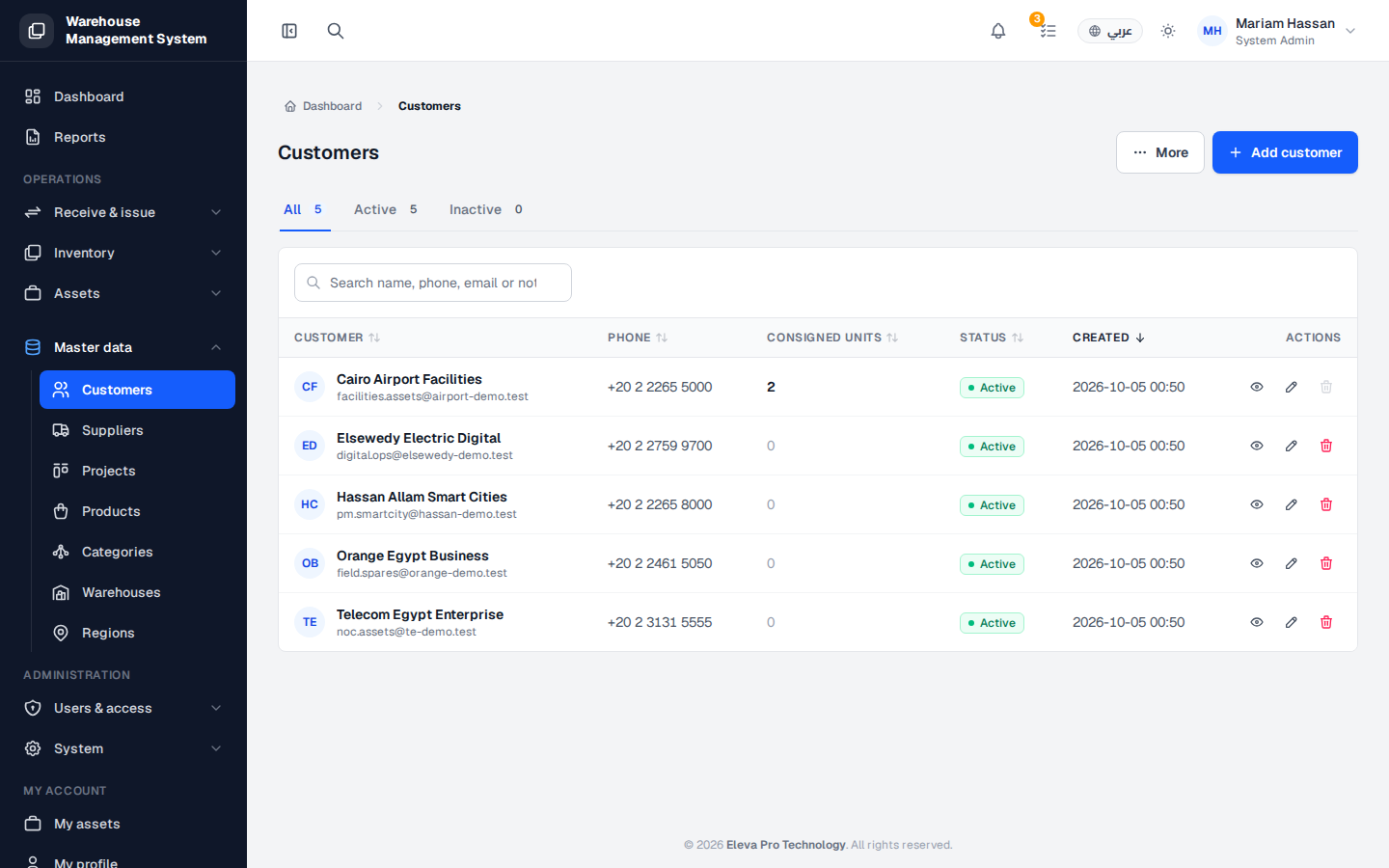1389x868 pixels.
Task: Sort by Created column header
Action: pos(1108,338)
